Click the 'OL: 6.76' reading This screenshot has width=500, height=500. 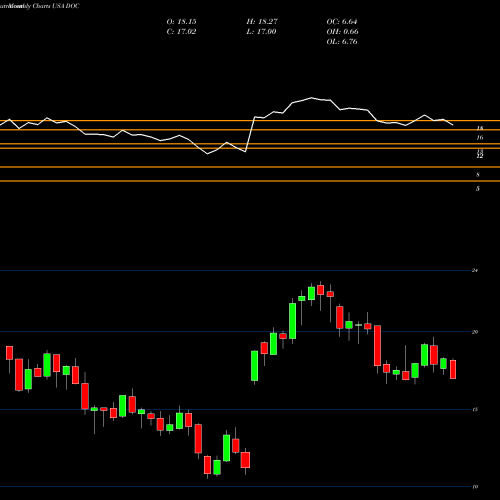(x=342, y=42)
